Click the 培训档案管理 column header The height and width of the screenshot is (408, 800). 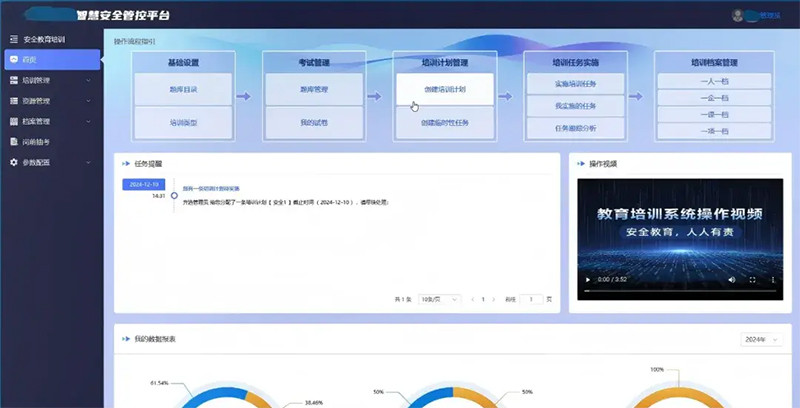click(x=714, y=63)
